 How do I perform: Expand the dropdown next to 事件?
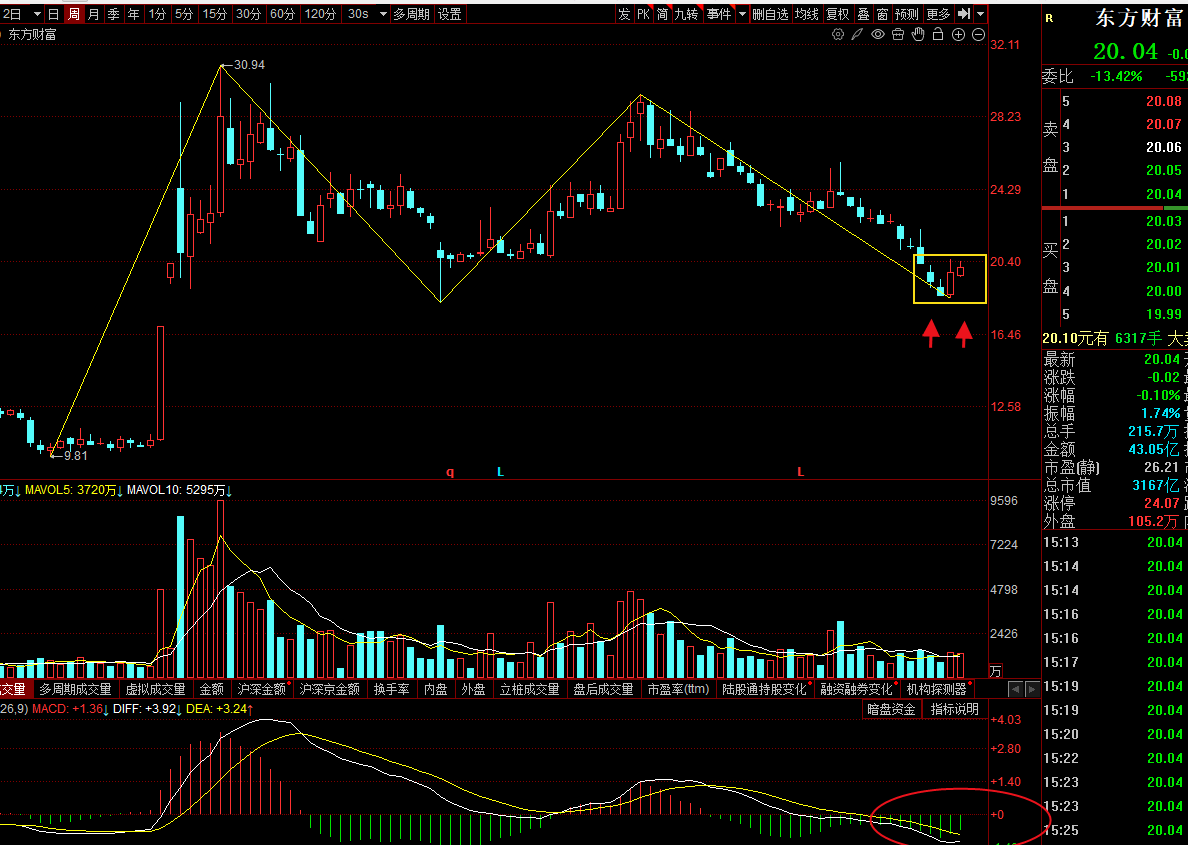[x=742, y=14]
